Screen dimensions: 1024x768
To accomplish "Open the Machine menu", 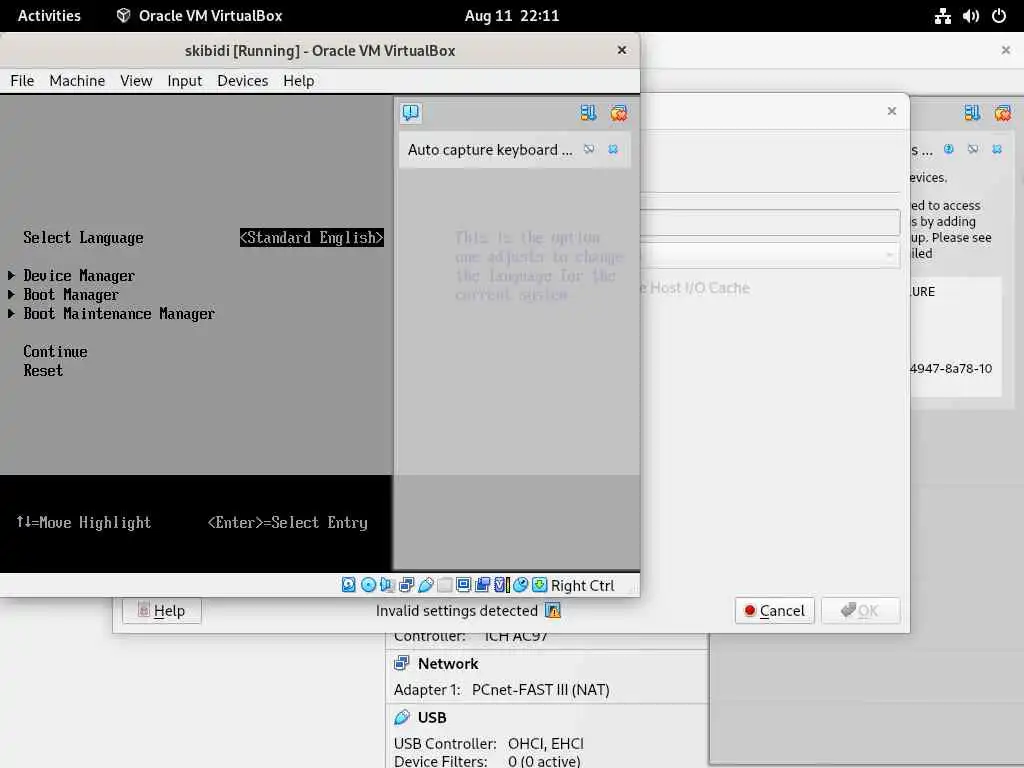I will pos(77,80).
